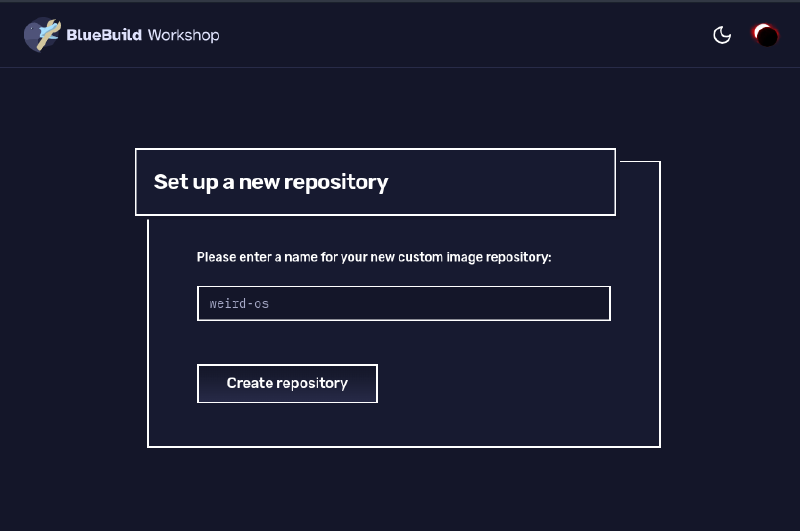The image size is (800, 531).
Task: Toggle dark mode with the moon icon
Action: [x=722, y=36]
